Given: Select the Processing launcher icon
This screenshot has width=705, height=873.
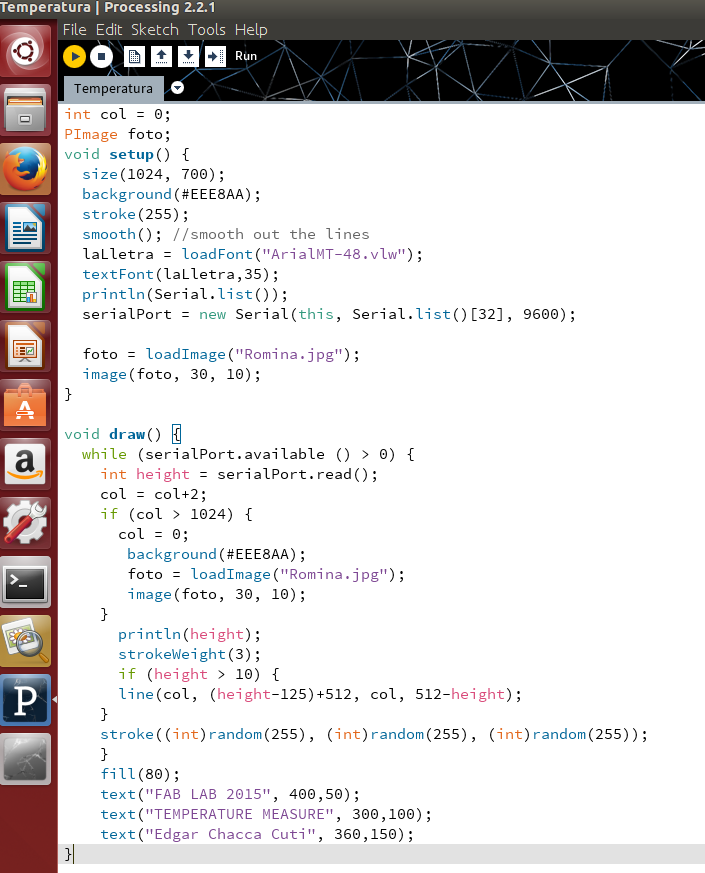Looking at the screenshot, I should click(x=26, y=700).
